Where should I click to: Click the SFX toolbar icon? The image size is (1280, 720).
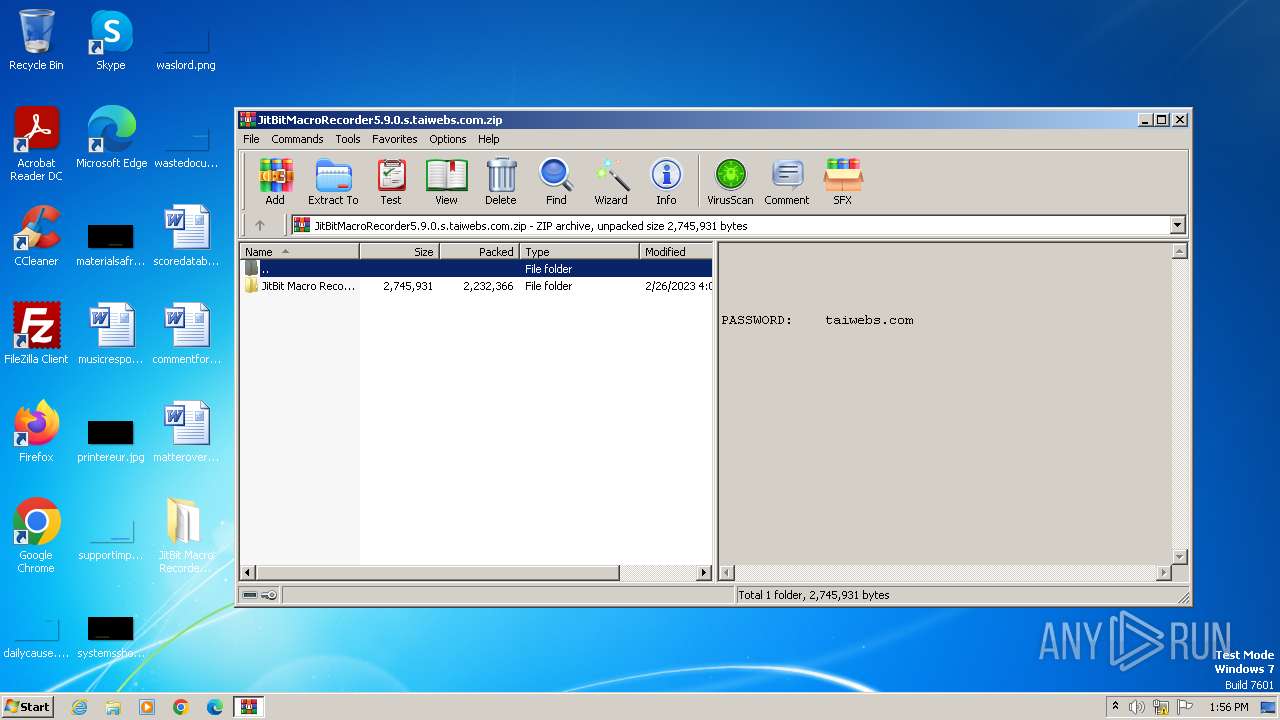click(843, 181)
